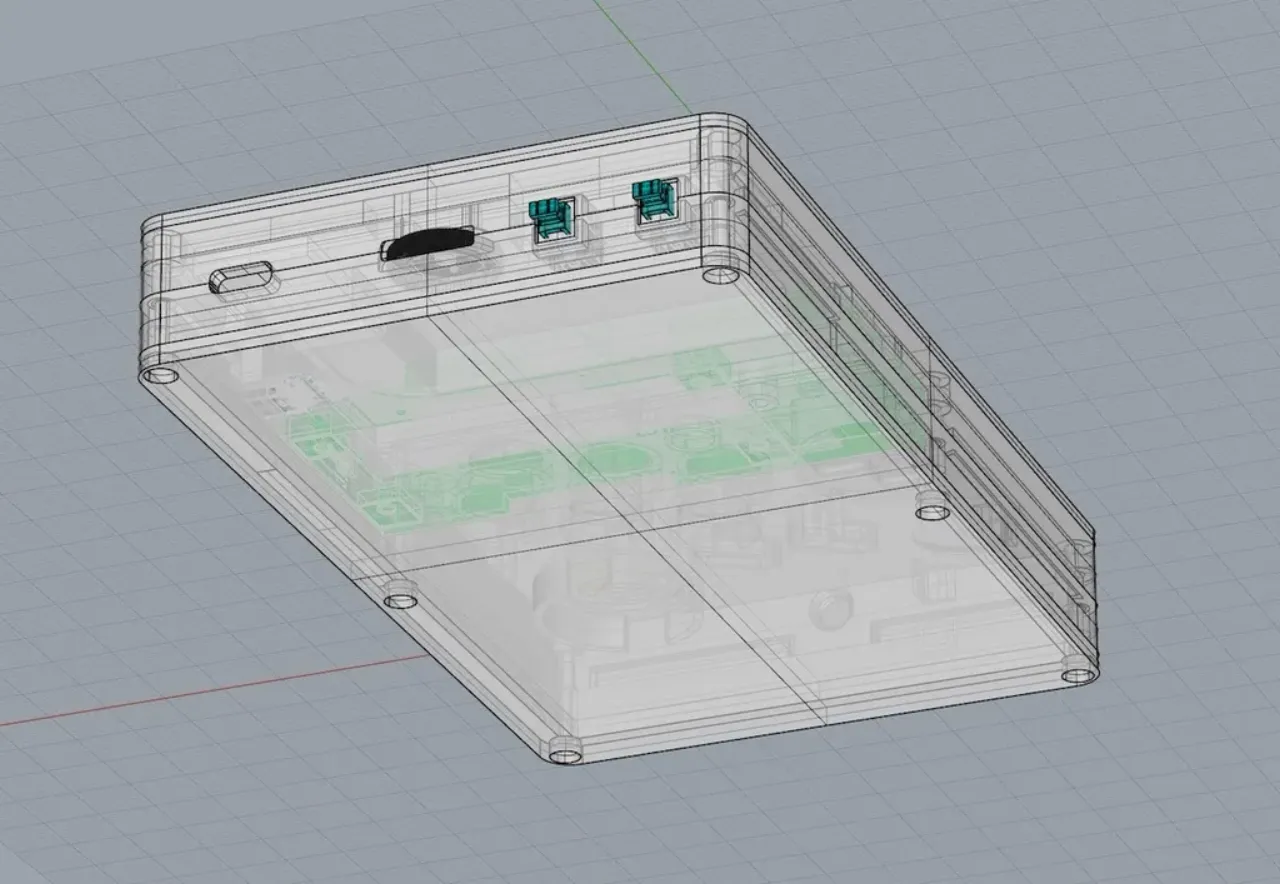Select the pill-shaped port cutout on the side
The height and width of the screenshot is (884, 1280).
(x=241, y=277)
